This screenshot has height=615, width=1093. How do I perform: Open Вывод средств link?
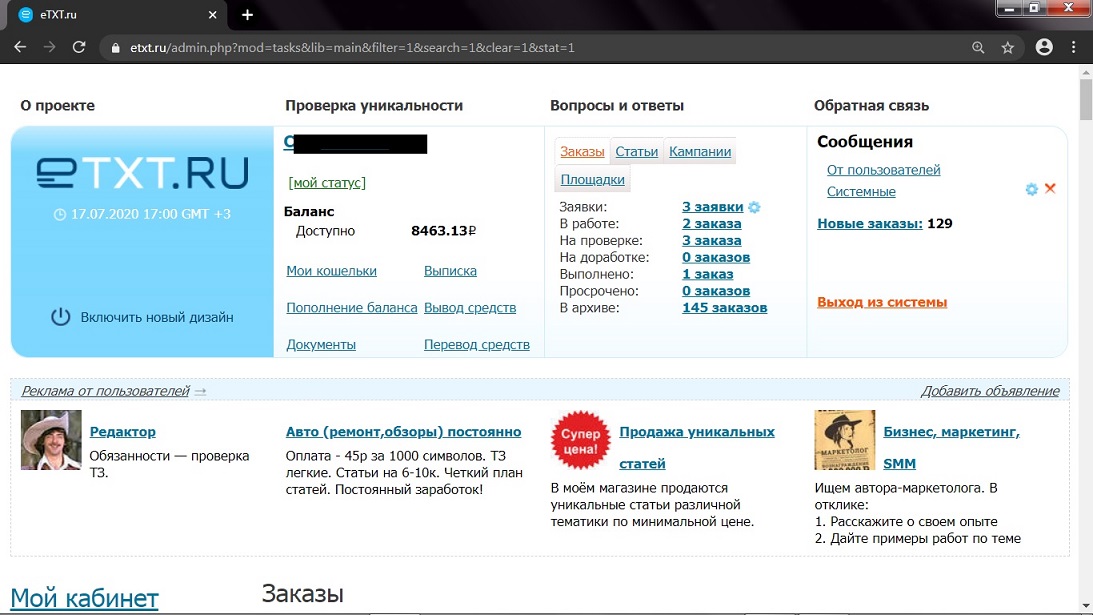[x=470, y=308]
